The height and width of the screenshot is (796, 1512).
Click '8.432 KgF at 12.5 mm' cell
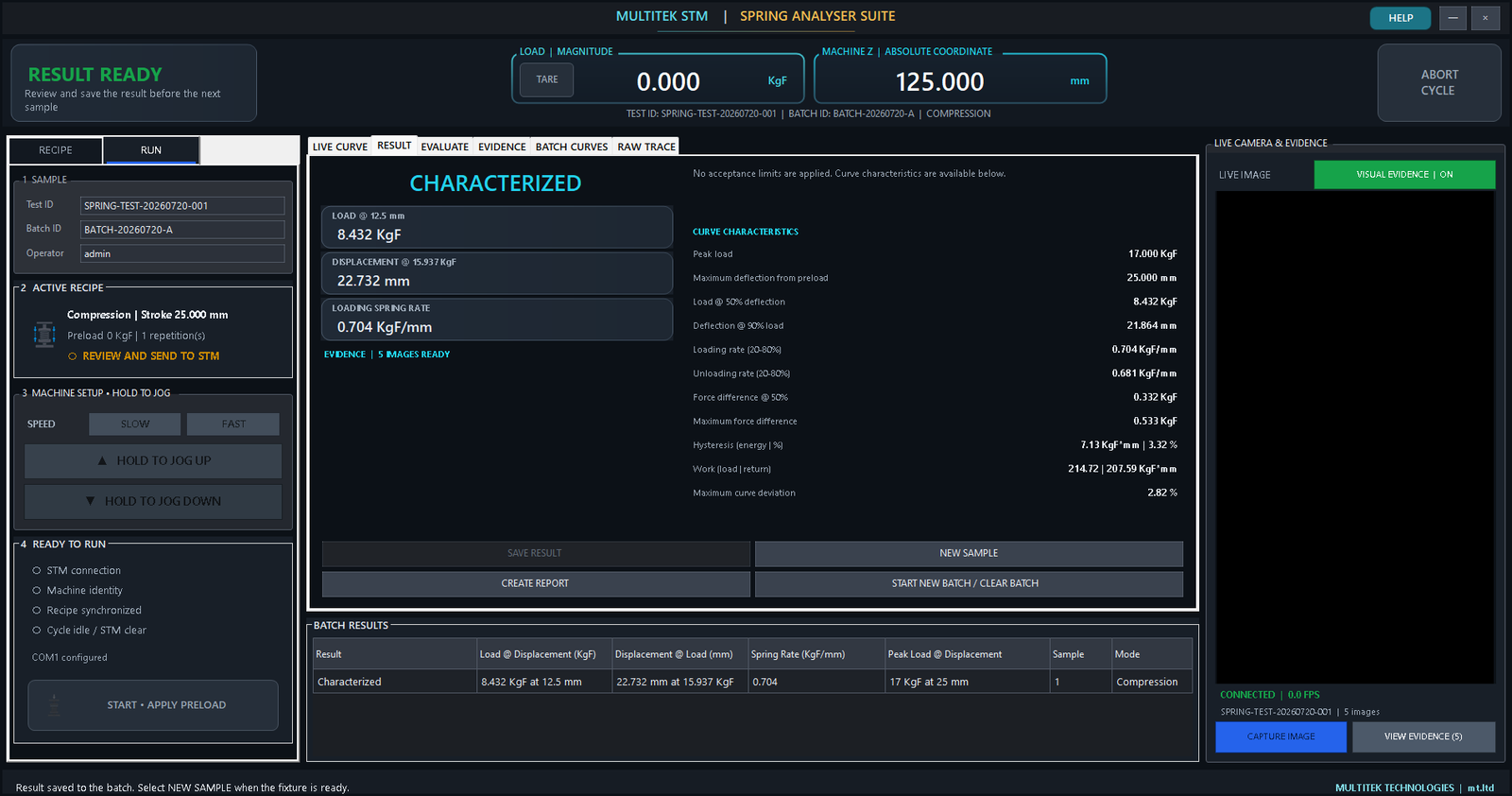[544, 682]
